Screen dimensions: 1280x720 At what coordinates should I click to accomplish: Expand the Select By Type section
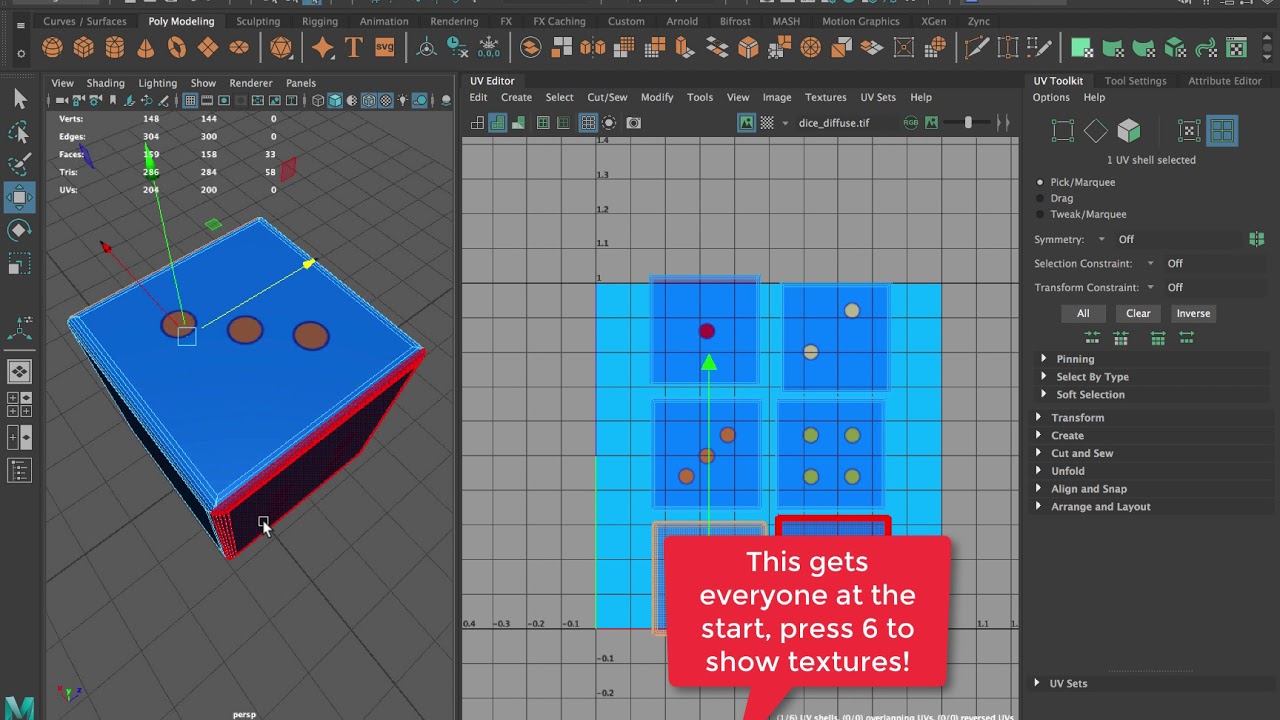pos(1092,377)
